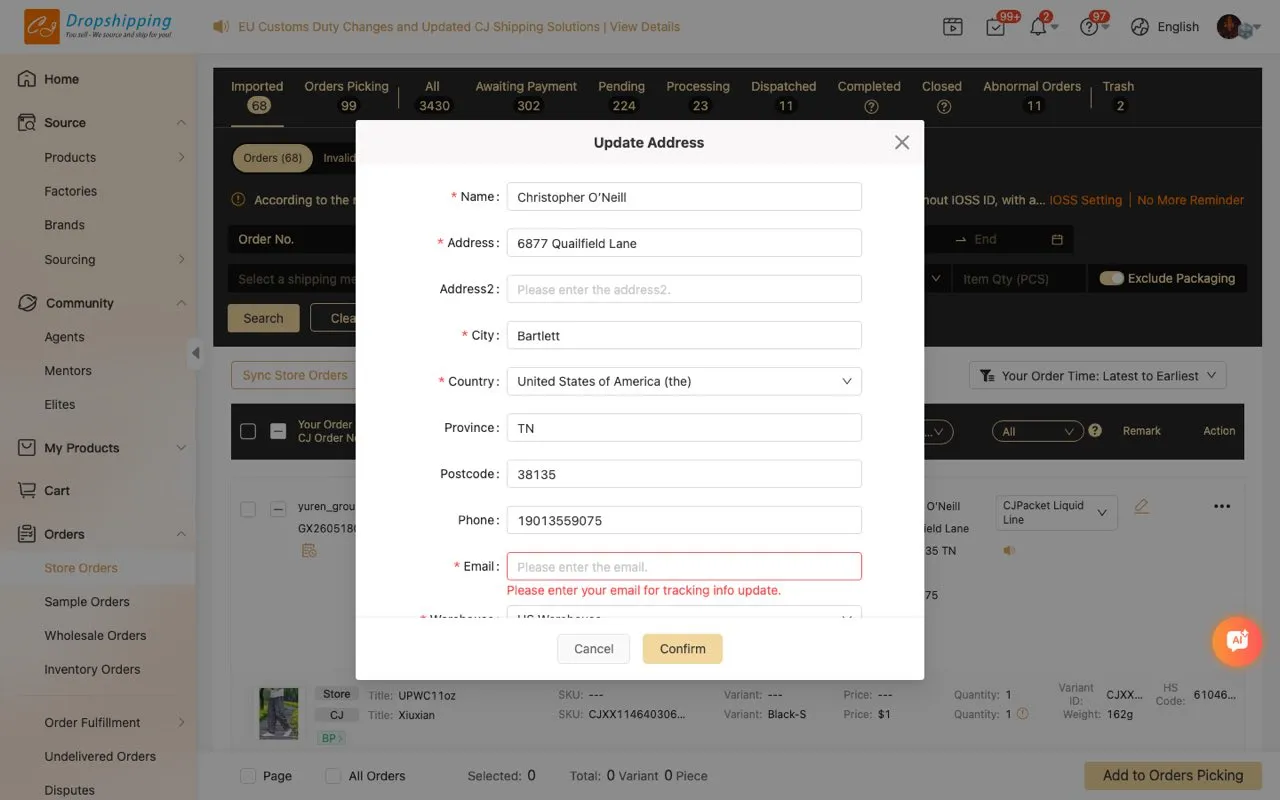Open the three-dots action menu on order
Viewport: 1280px width, 800px height.
pos(1222,507)
